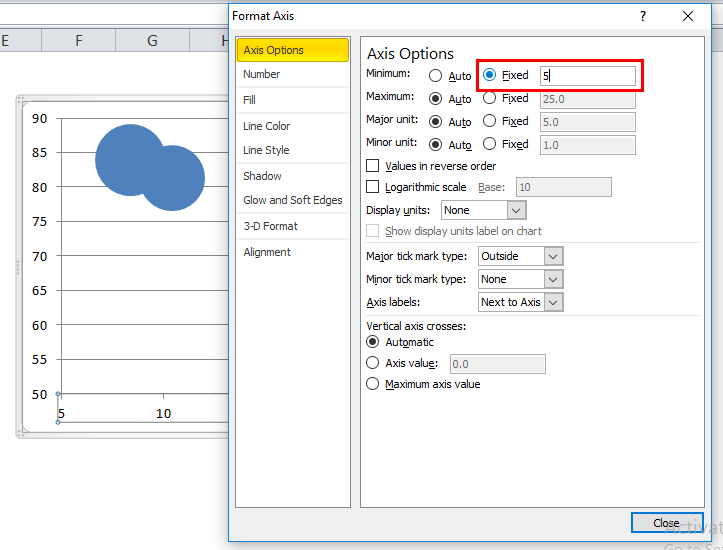Click the Logarithmic Base field showing 10

(x=563, y=187)
